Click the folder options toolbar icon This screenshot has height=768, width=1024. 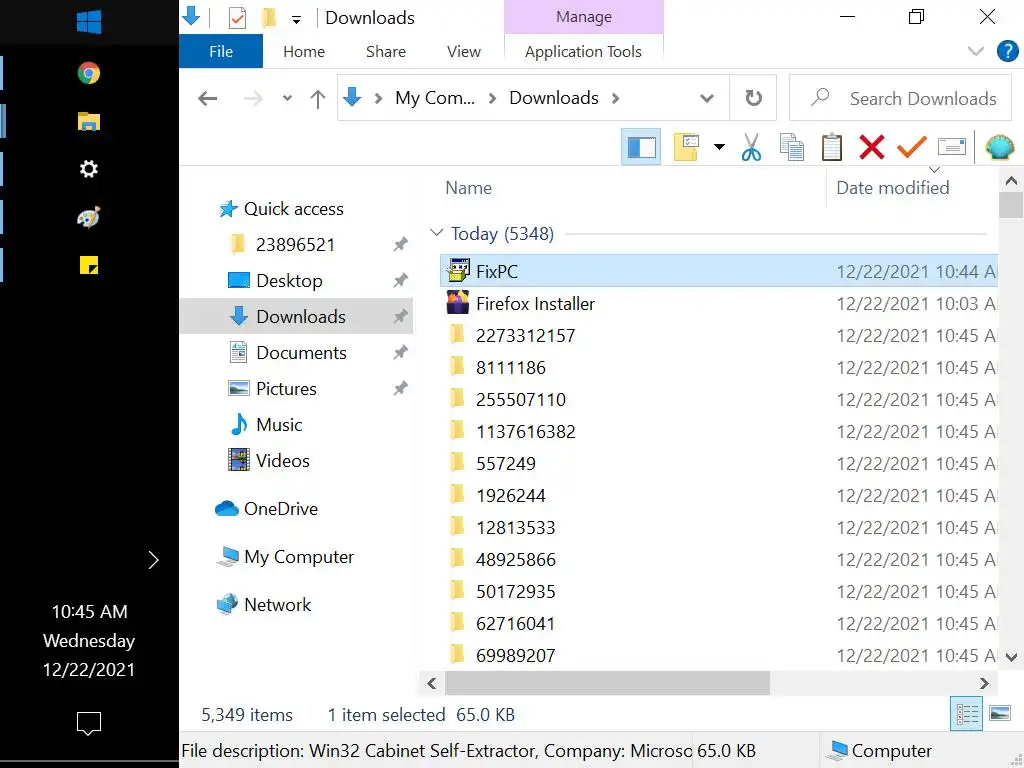[686, 147]
